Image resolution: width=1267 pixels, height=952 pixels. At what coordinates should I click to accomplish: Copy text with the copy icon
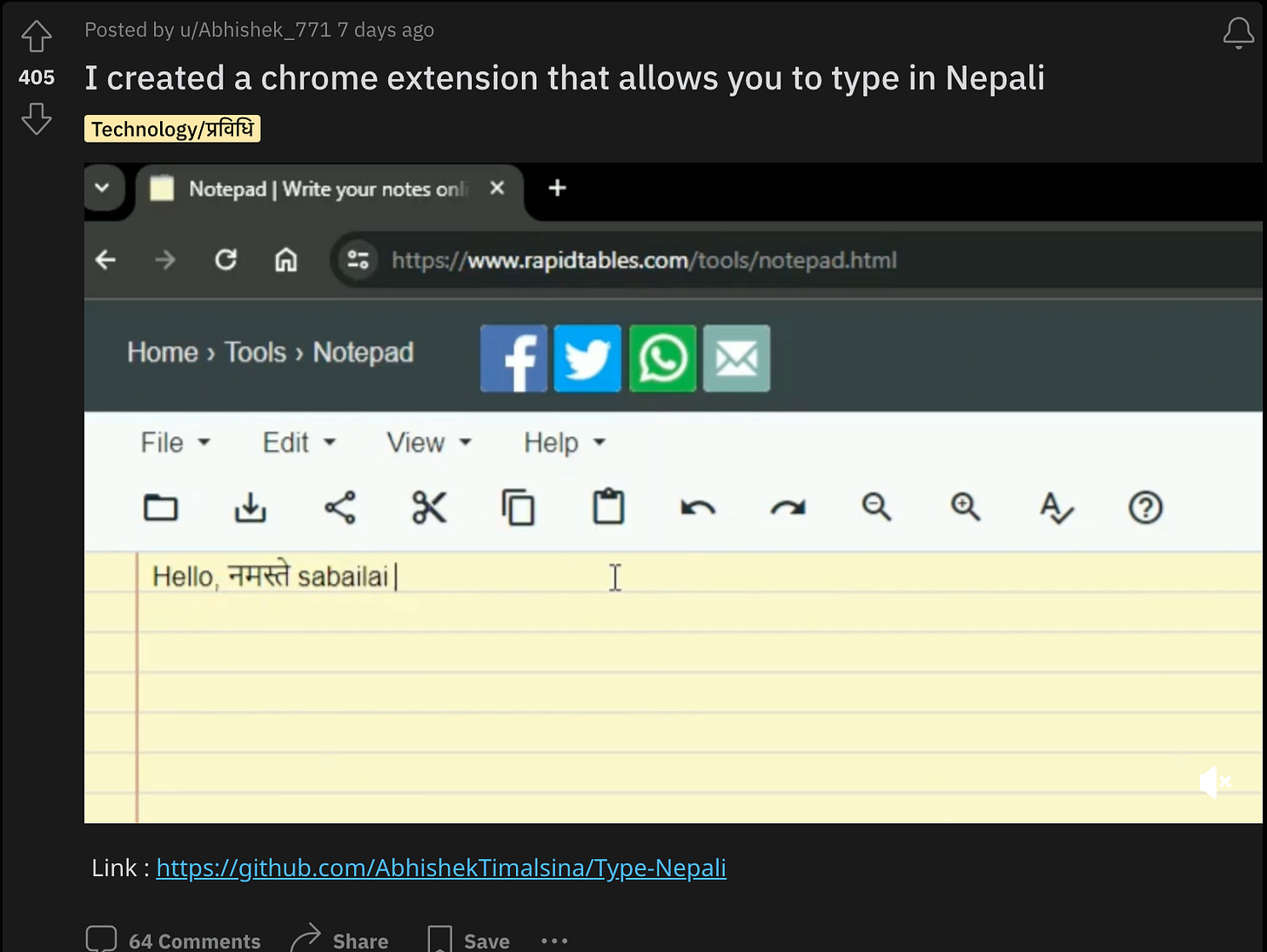click(519, 507)
